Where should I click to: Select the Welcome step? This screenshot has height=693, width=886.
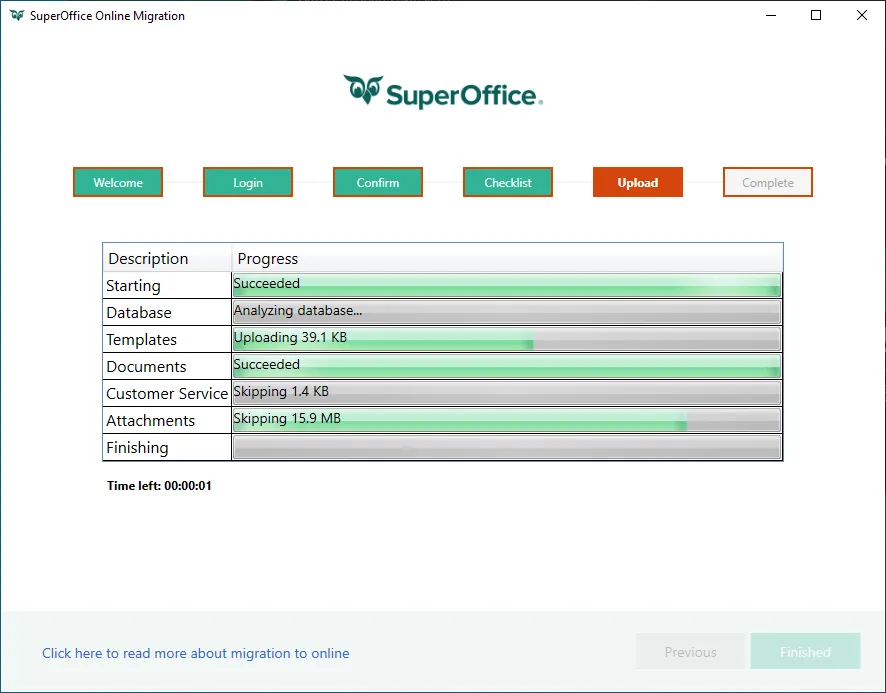(x=118, y=183)
